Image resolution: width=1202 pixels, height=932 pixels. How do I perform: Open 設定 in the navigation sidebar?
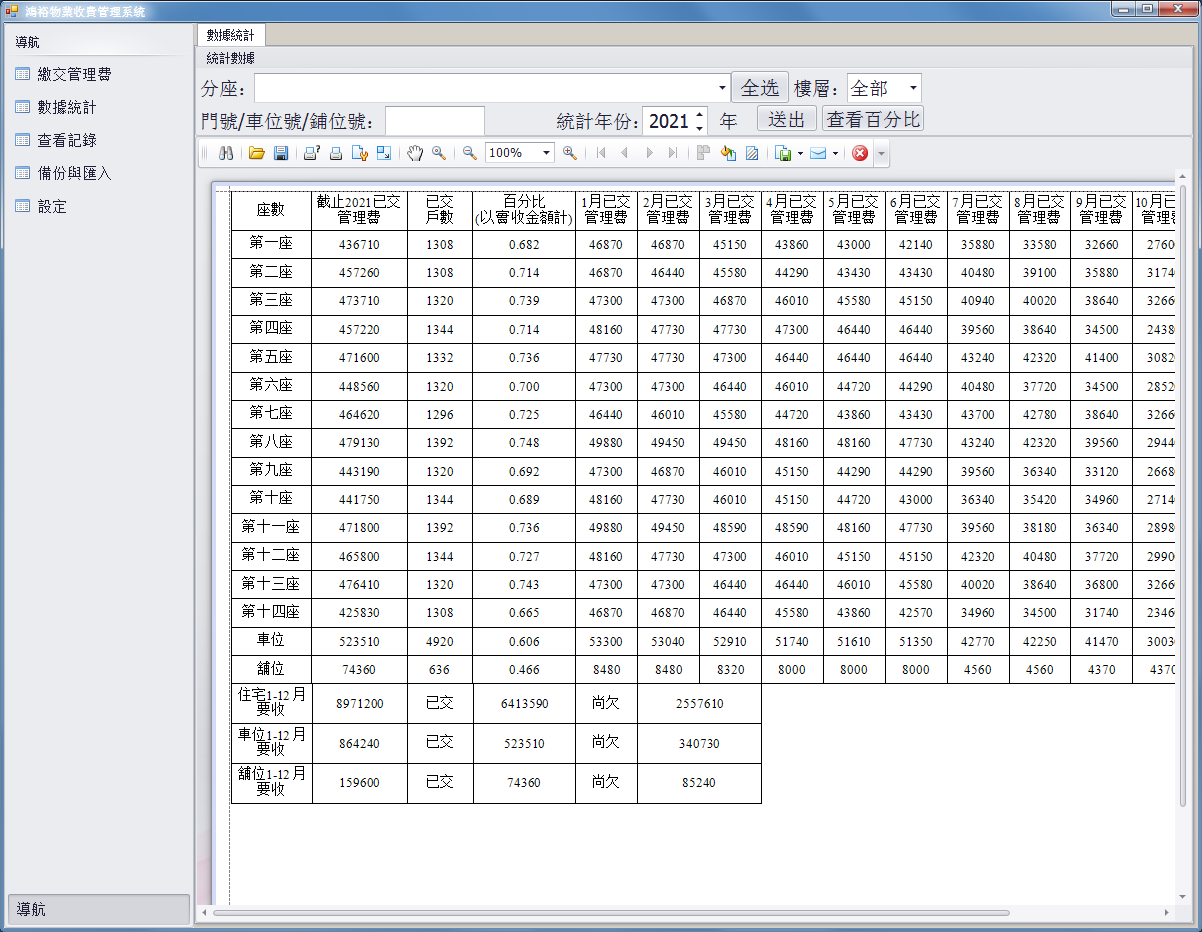click(x=51, y=206)
